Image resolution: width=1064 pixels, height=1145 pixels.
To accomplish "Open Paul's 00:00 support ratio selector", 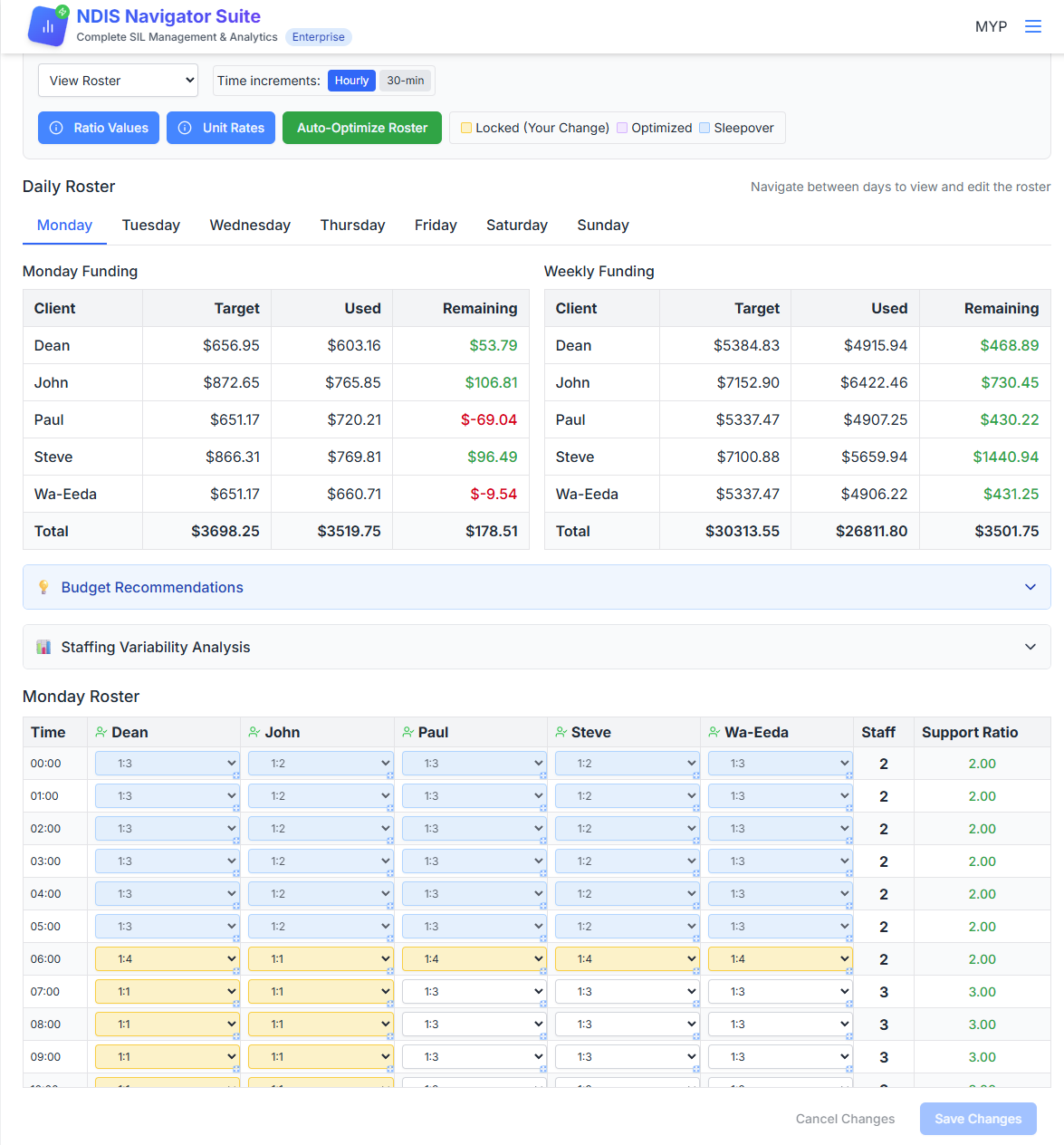I will click(473, 763).
